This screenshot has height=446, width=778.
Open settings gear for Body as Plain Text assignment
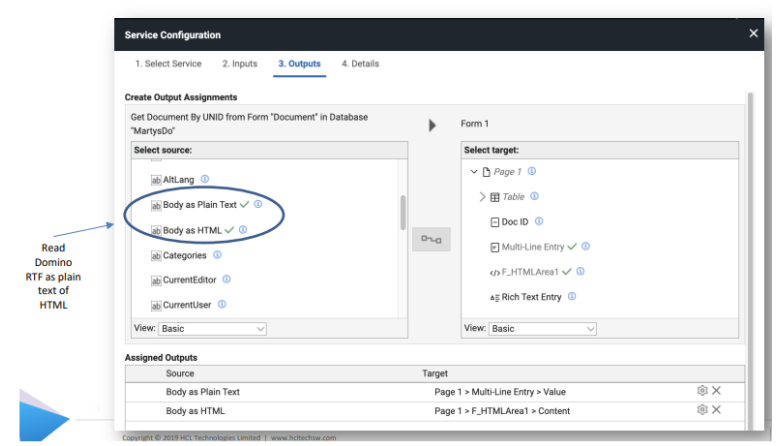(702, 390)
